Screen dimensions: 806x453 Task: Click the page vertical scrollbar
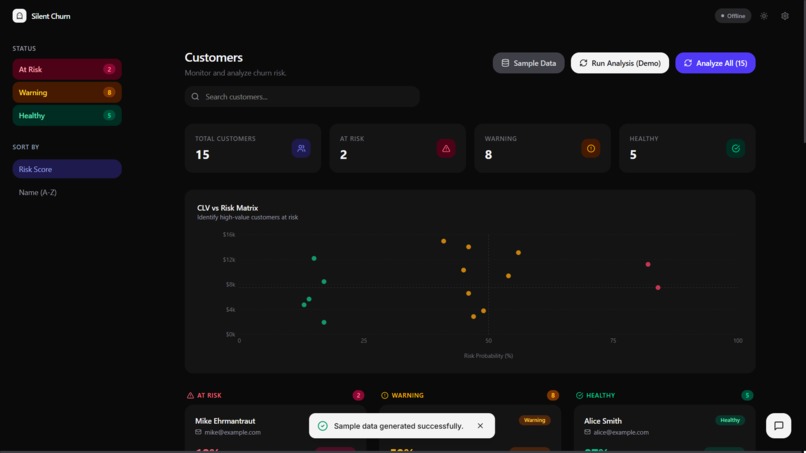803,72
